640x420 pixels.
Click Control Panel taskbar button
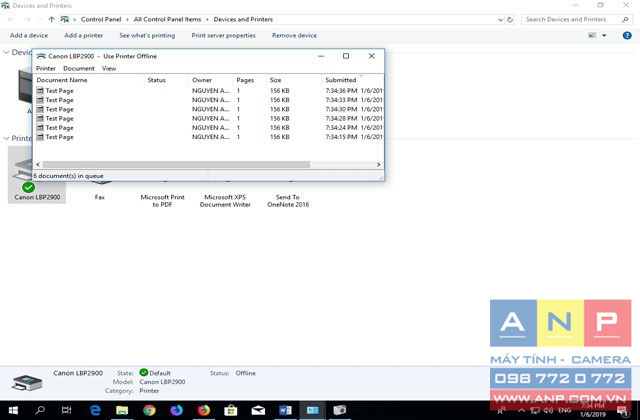point(313,410)
